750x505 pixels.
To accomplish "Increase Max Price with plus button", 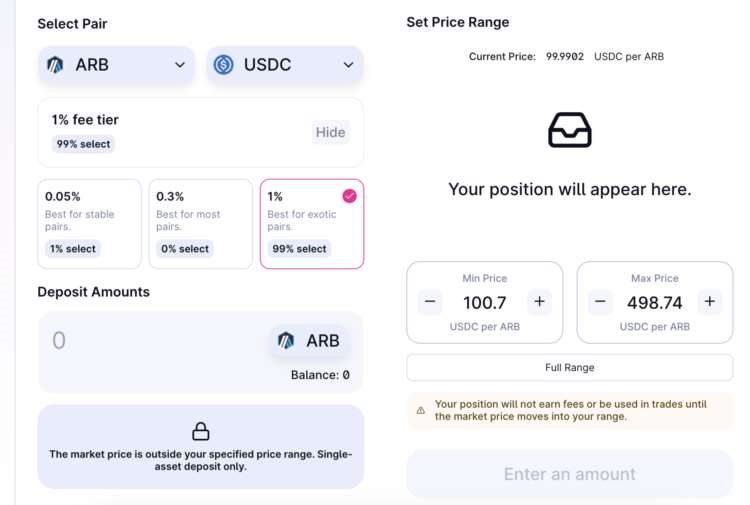I will pos(709,301).
